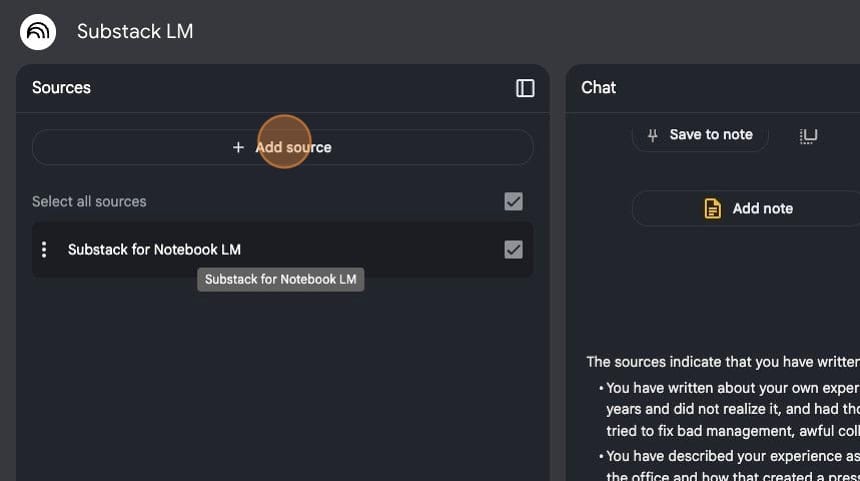Image resolution: width=860 pixels, height=481 pixels.
Task: Click the Save to note button
Action: [x=700, y=135]
